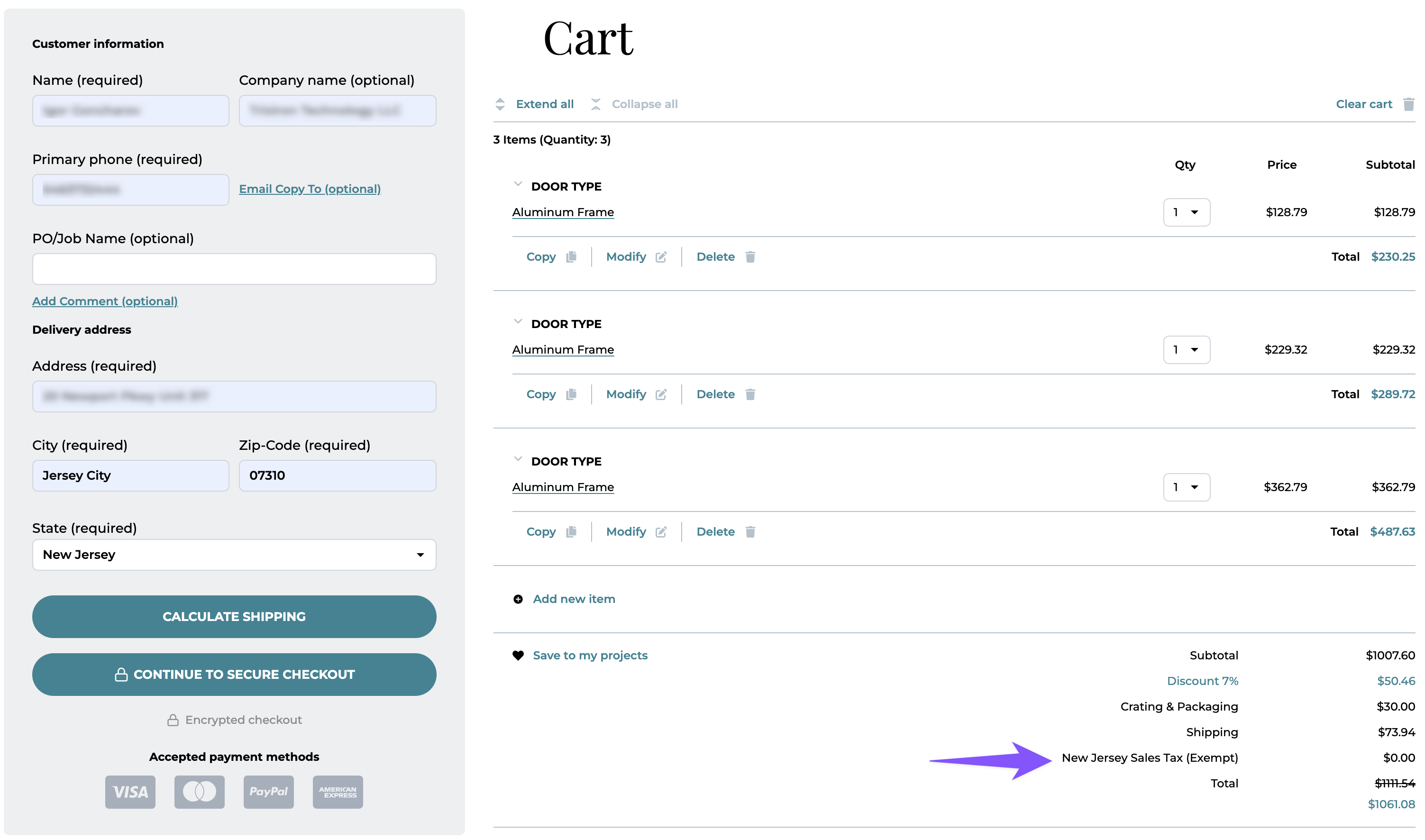1425x840 pixels.
Task: Click the PO/Job Name input field
Action: click(x=234, y=269)
